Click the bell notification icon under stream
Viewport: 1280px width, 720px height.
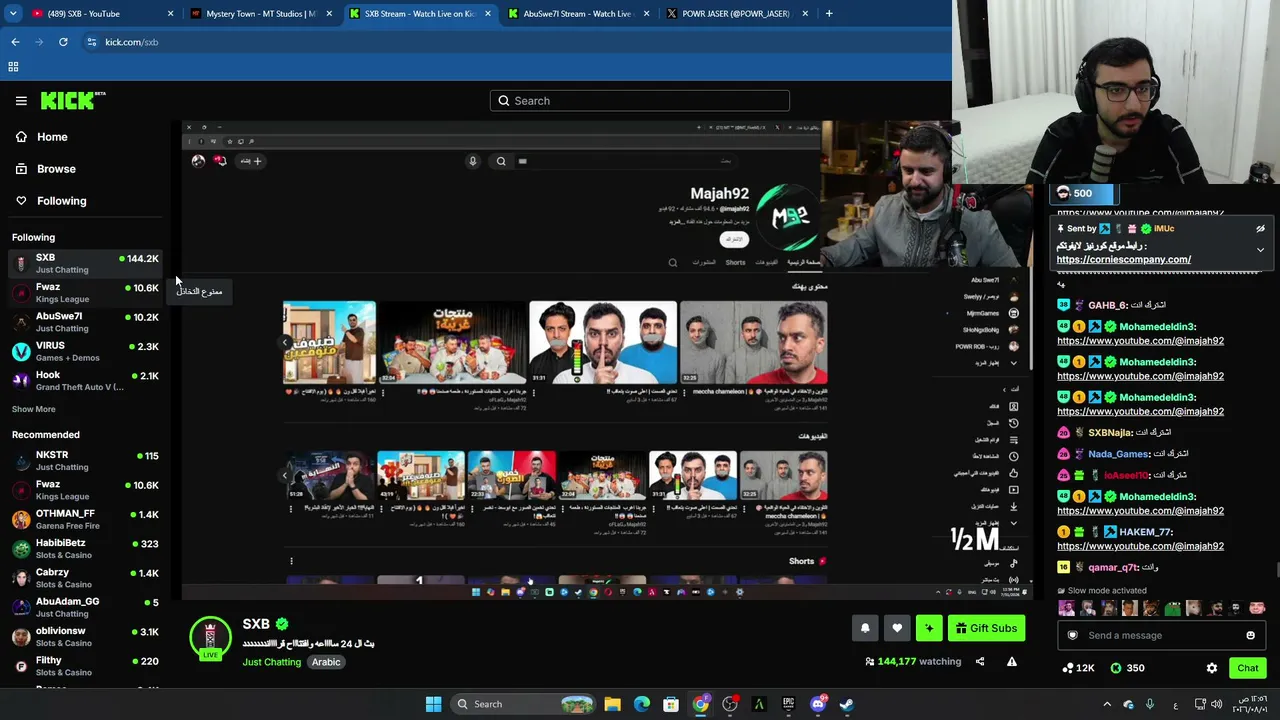click(865, 628)
